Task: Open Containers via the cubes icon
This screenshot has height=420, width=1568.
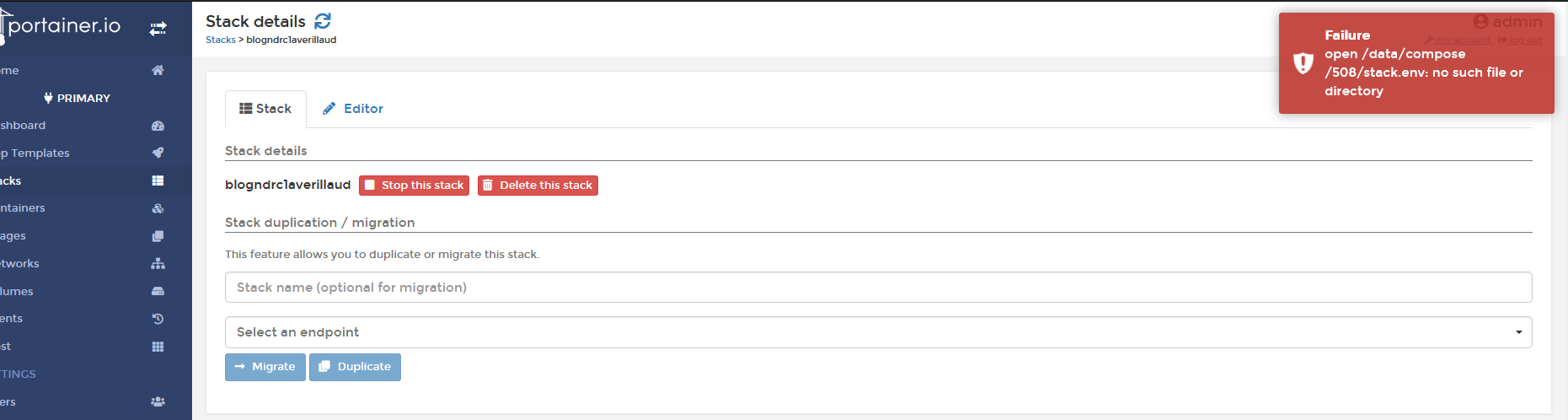Action: tap(158, 208)
